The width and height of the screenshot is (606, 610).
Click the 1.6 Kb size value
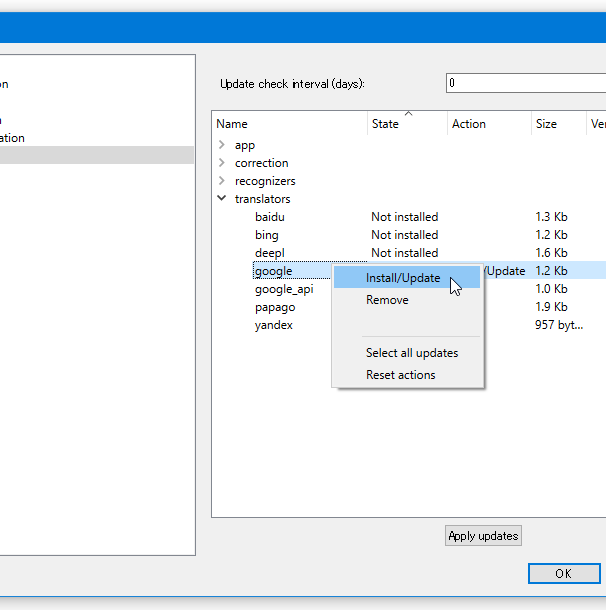[x=551, y=253]
